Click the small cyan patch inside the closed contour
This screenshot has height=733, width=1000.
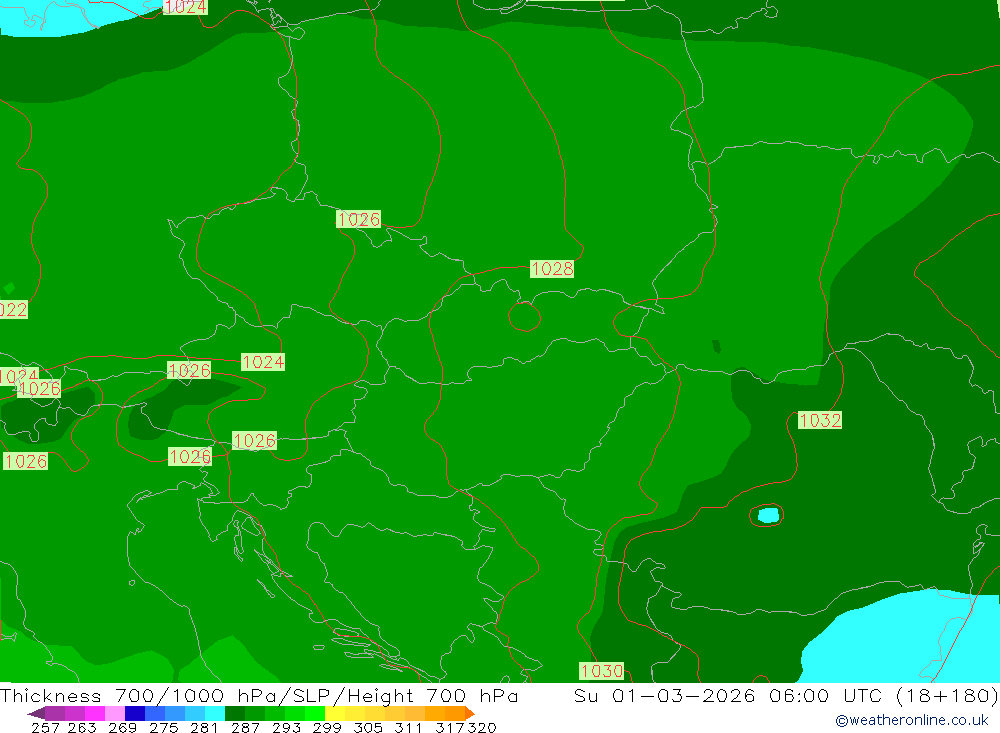point(768,515)
